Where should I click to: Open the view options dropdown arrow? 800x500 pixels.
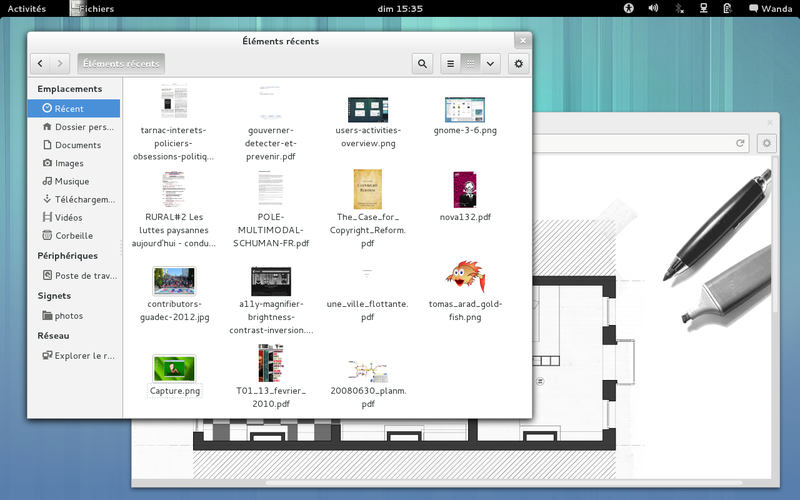tap(490, 63)
